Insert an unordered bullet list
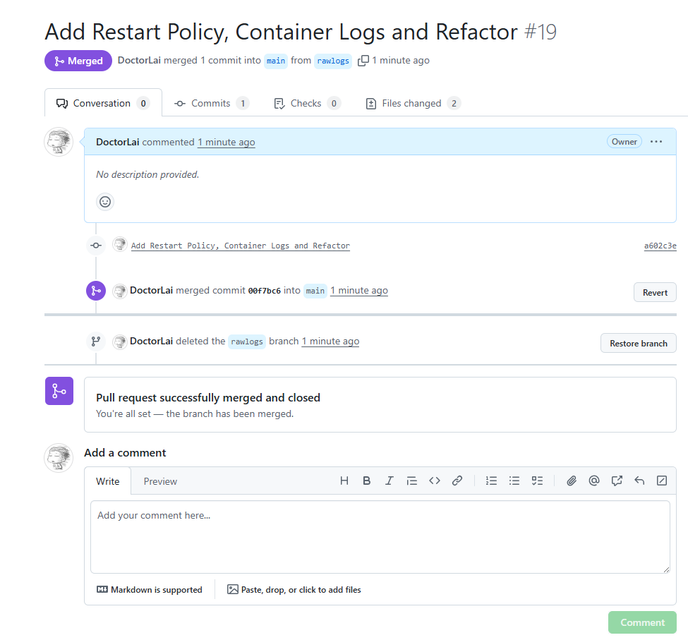 pyautogui.click(x=514, y=481)
